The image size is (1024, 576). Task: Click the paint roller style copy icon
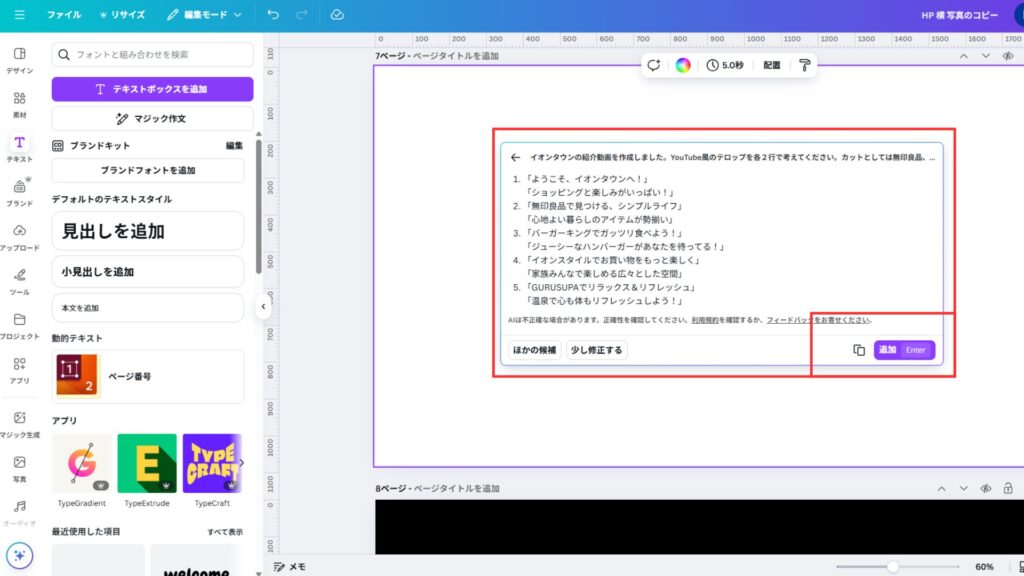pos(804,65)
